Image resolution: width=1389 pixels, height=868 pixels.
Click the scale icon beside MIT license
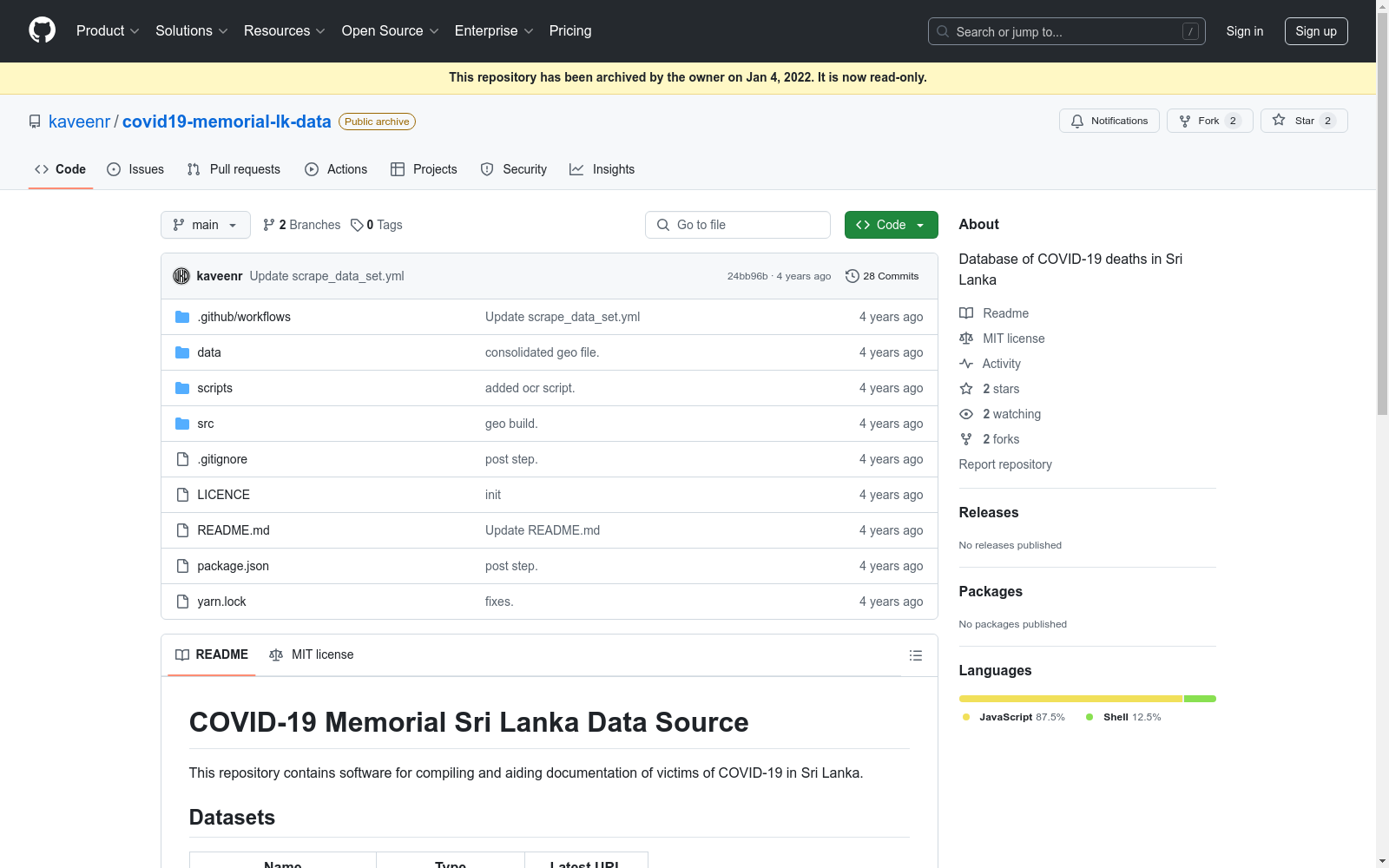click(966, 339)
